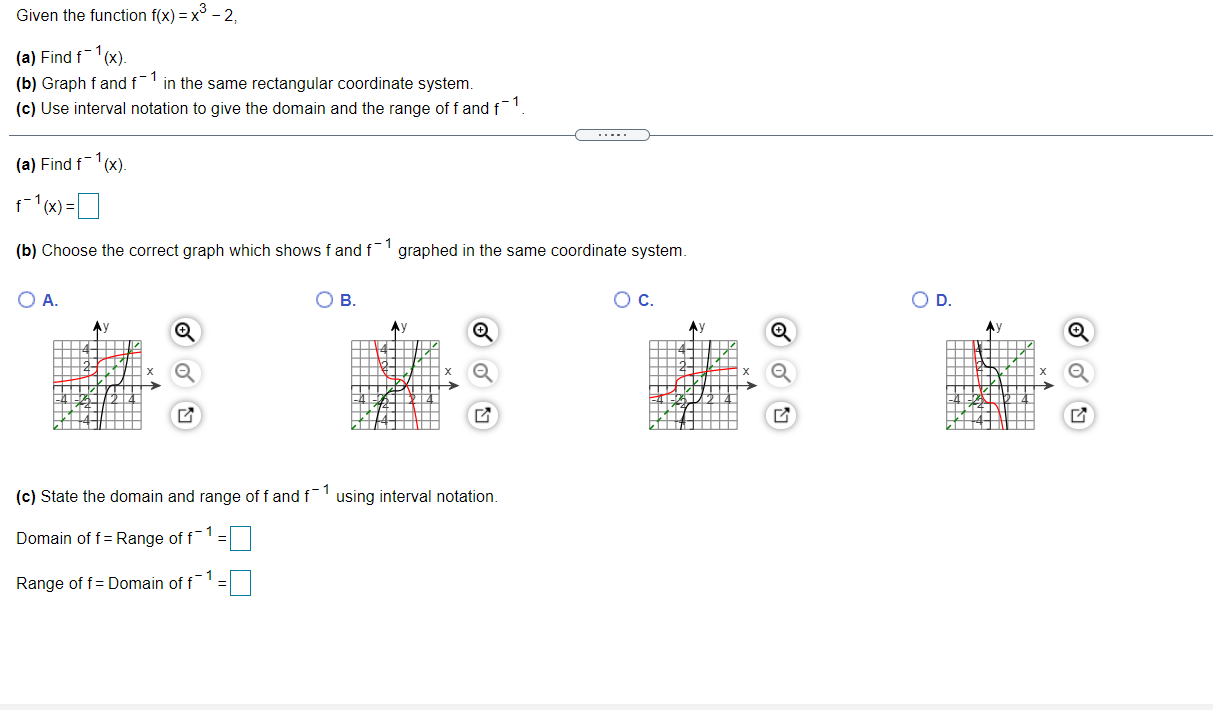Select answer choice A
Viewport: 1213px width, 710px height.
[24, 299]
